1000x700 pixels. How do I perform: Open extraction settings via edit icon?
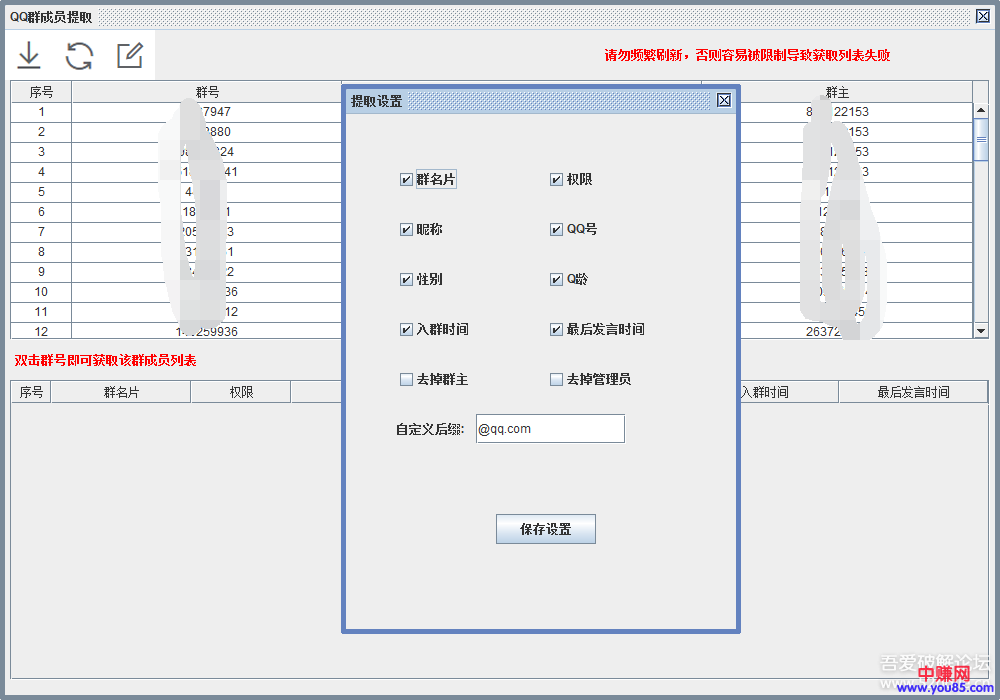pyautogui.click(x=130, y=55)
